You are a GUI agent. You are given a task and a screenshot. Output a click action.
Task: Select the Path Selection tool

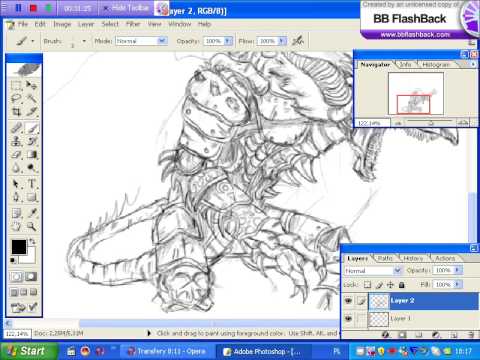[16, 184]
